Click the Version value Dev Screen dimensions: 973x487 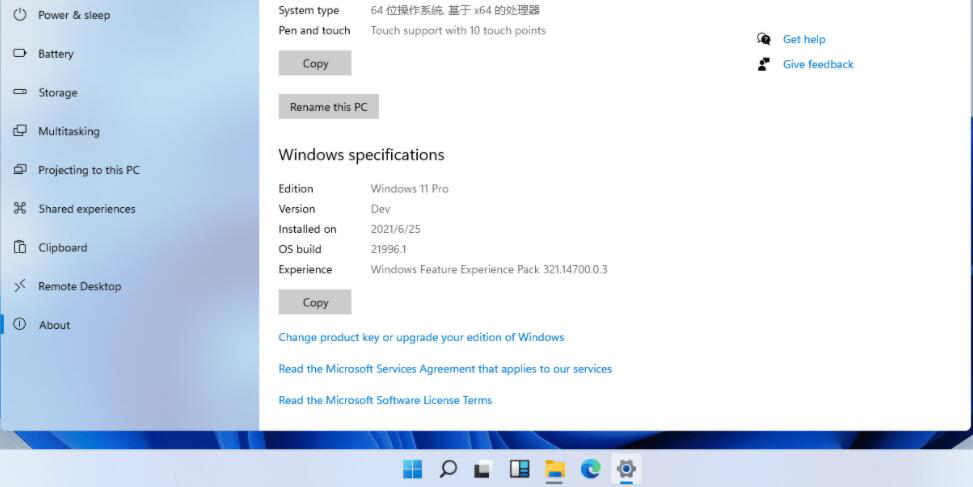coord(380,209)
